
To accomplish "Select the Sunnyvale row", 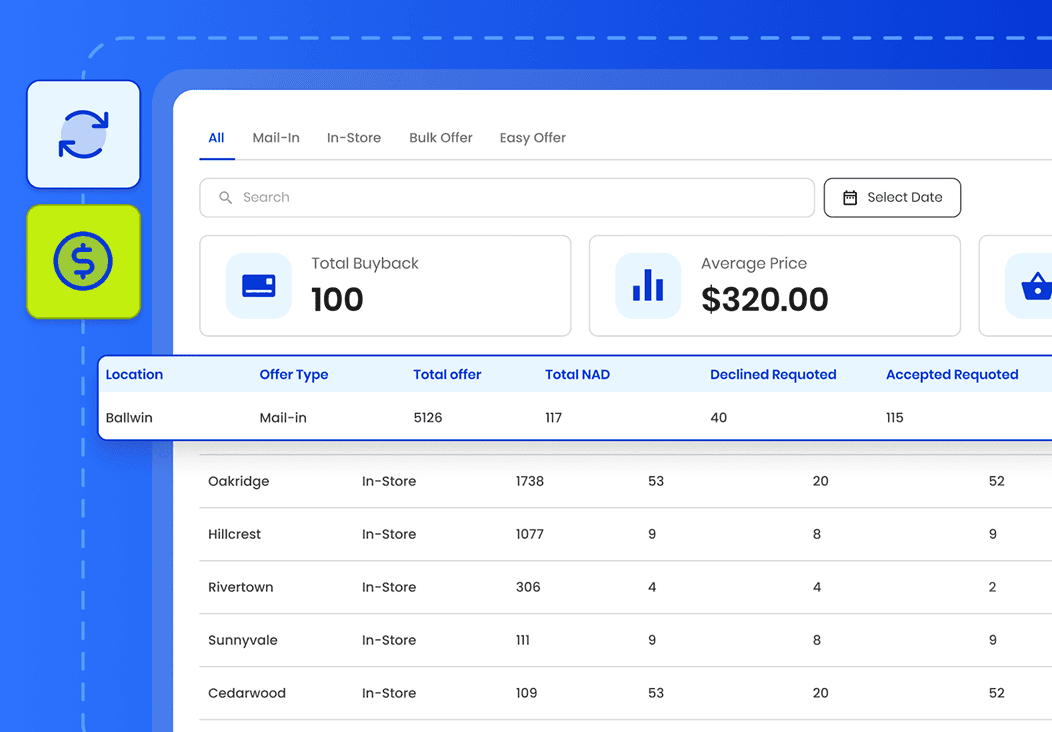I will 625,640.
